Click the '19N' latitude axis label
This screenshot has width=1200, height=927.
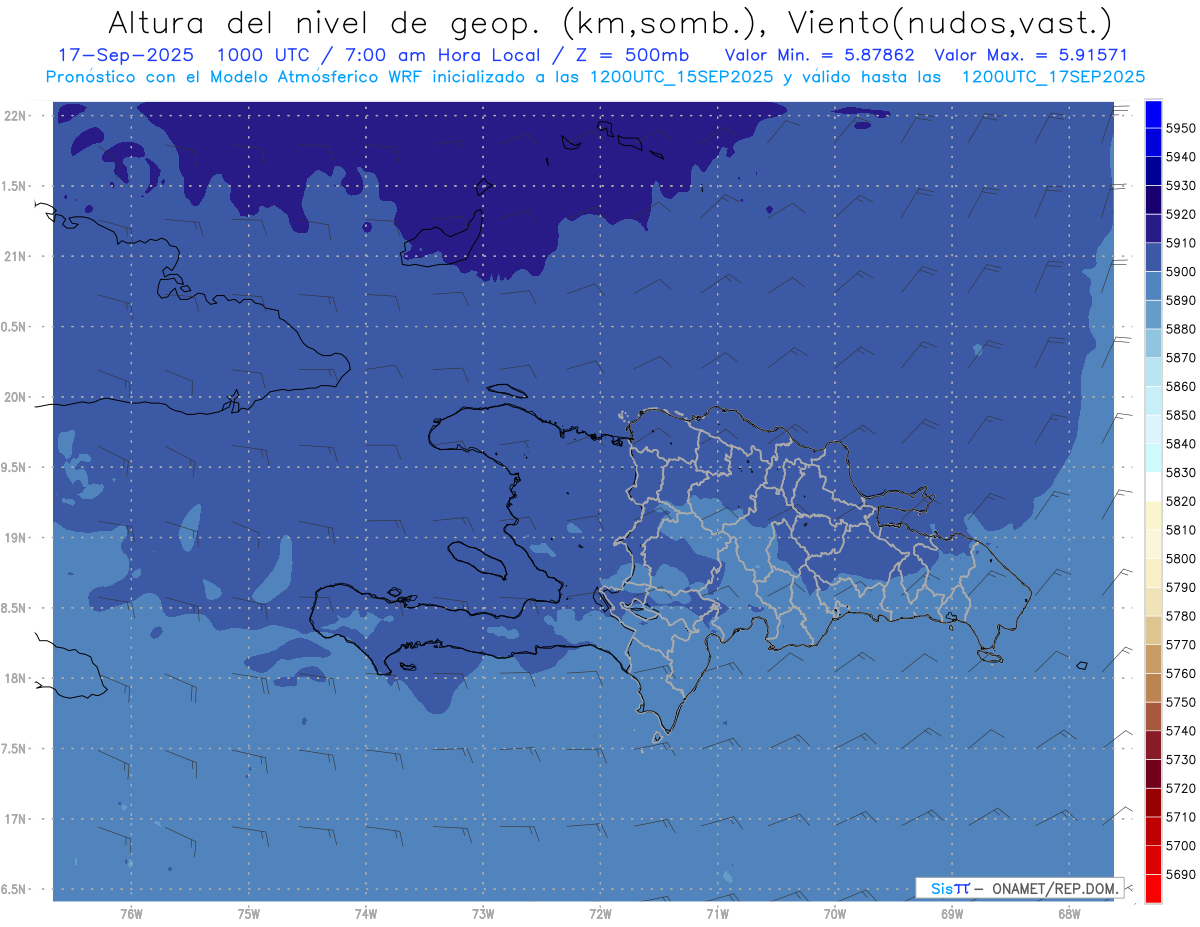click(x=17, y=538)
